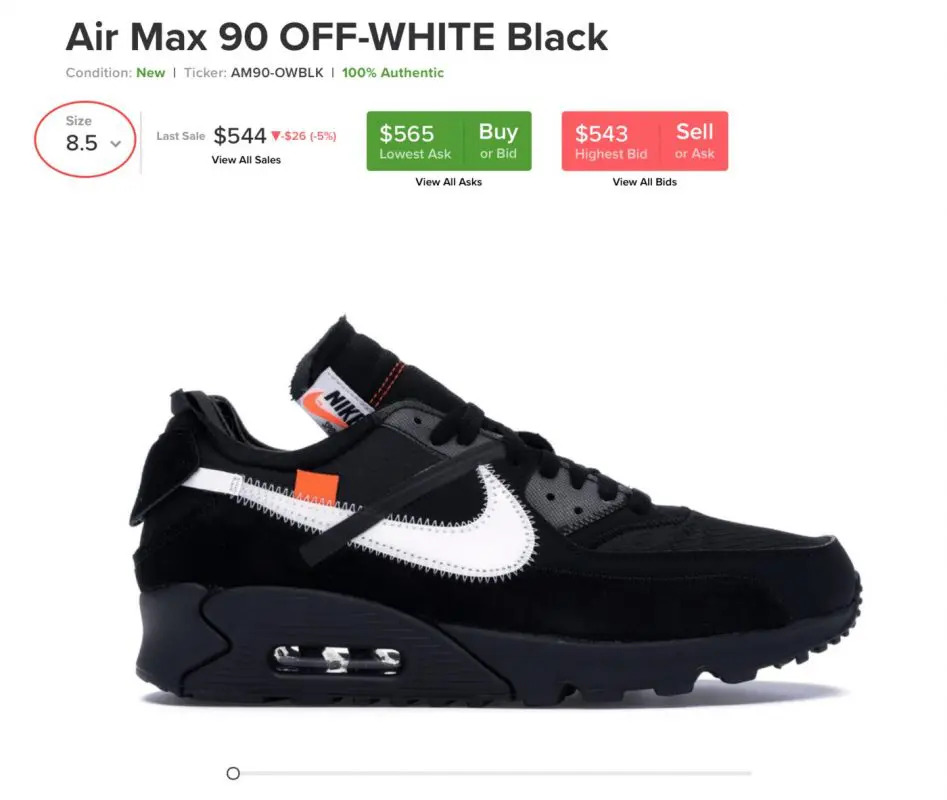
Task: Click the $544 last sale price
Action: tap(240, 136)
